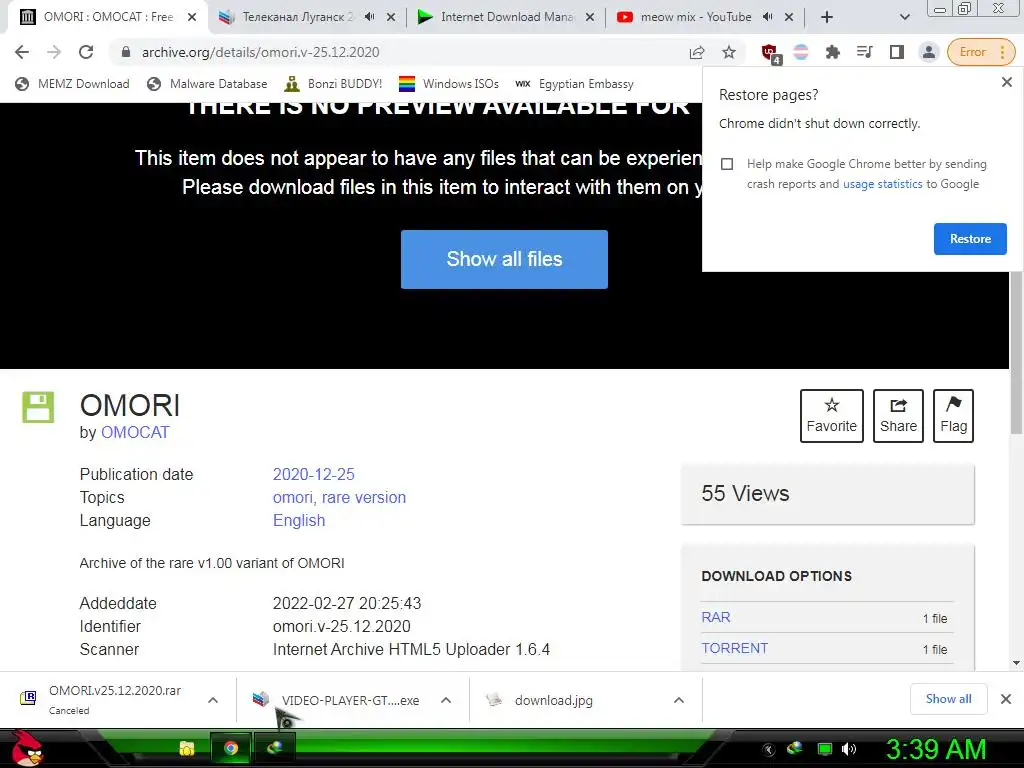Open the striped flag extension icon

coord(801,52)
